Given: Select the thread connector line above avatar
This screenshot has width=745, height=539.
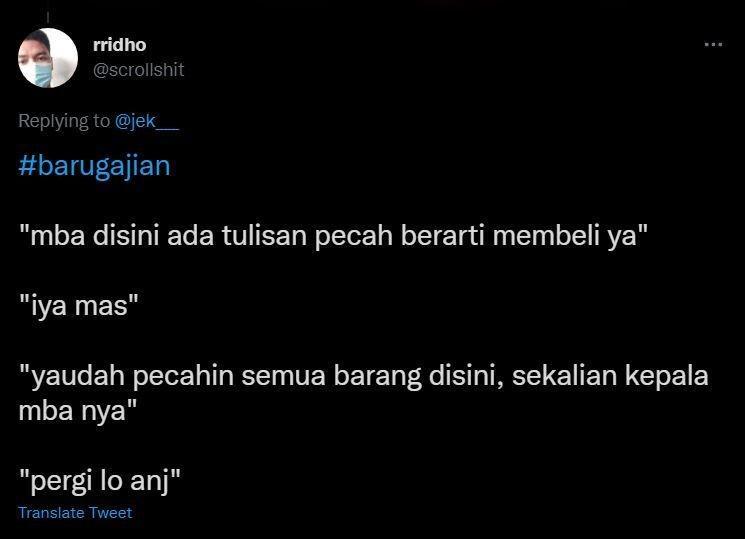Looking at the screenshot, I should [48, 18].
